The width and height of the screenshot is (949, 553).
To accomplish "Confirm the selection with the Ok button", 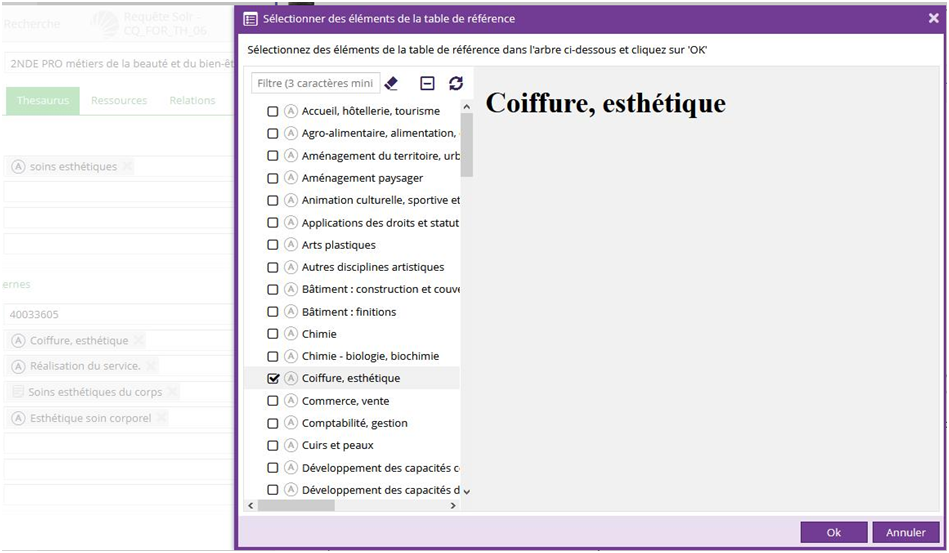I will 833,532.
